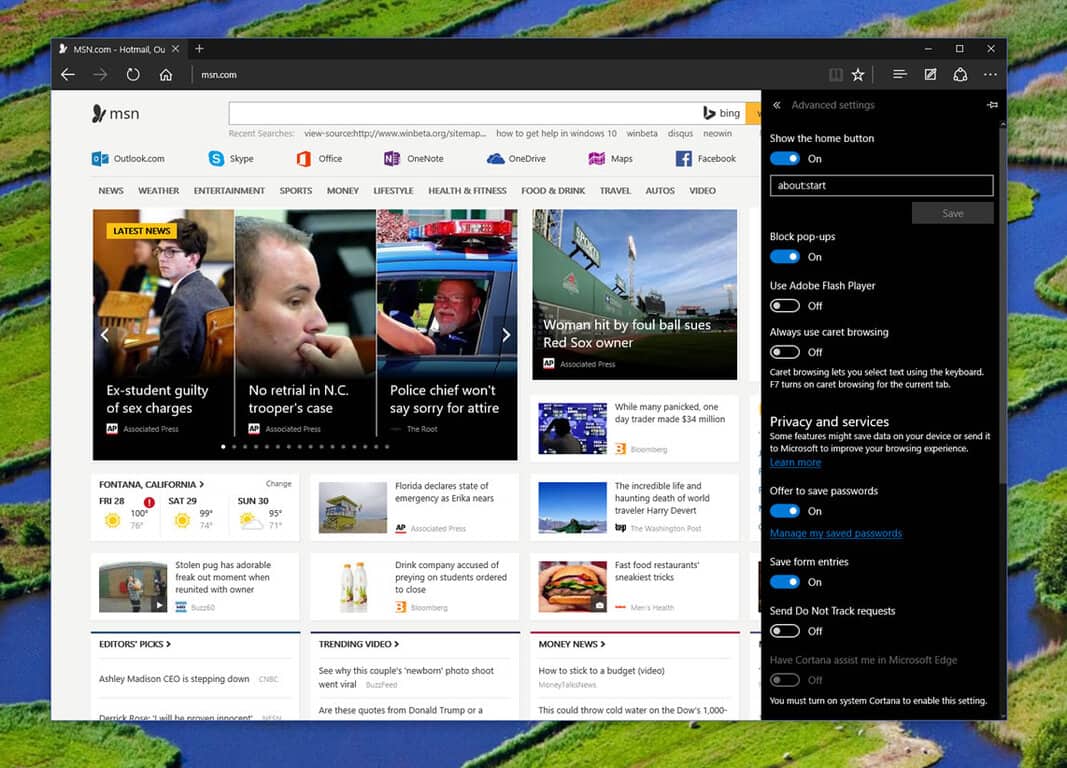Screen dimensions: 1067x768
Task: Open a new tab with plus icon
Action: point(199,49)
